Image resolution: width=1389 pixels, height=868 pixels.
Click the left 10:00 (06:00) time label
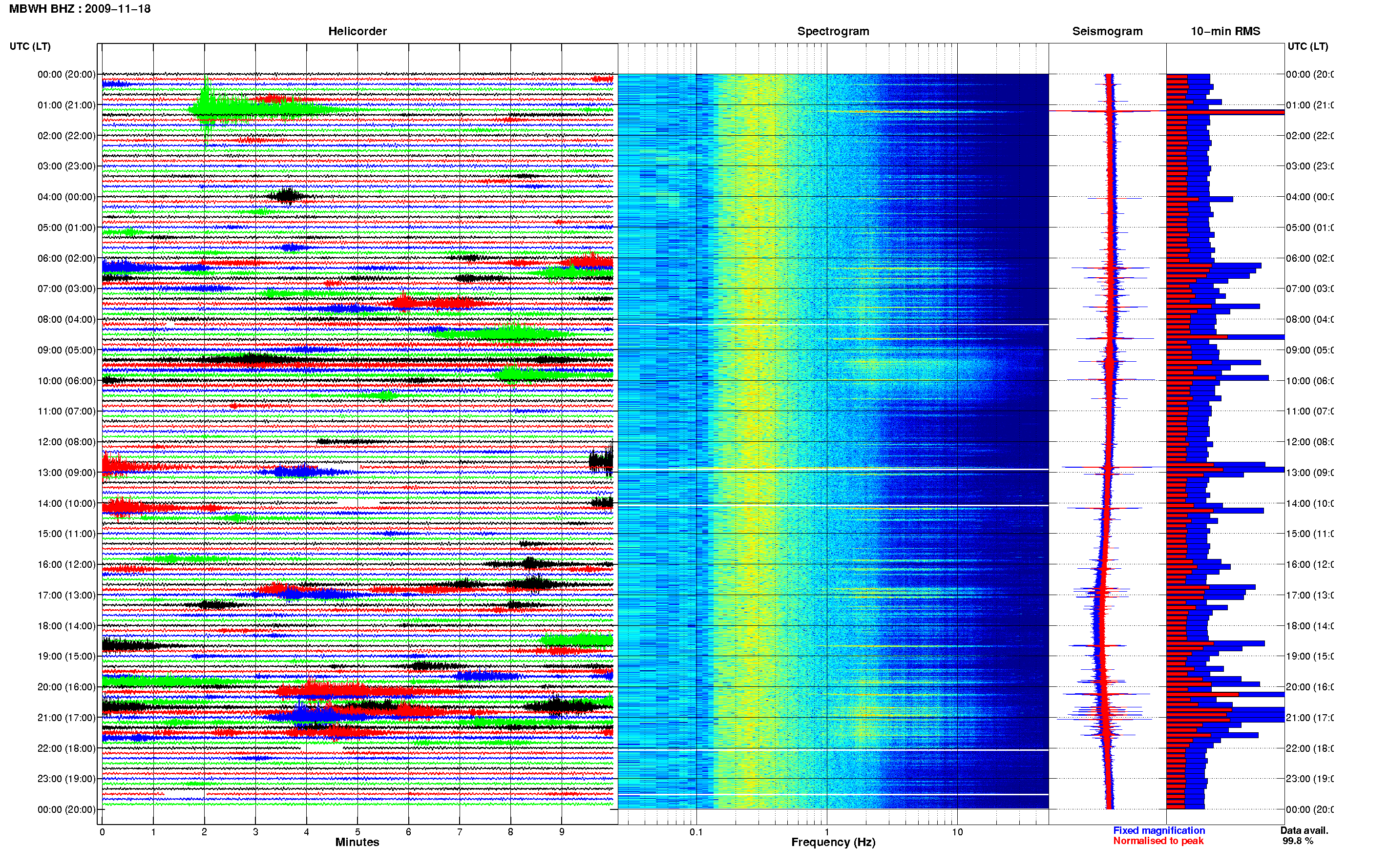click(66, 381)
